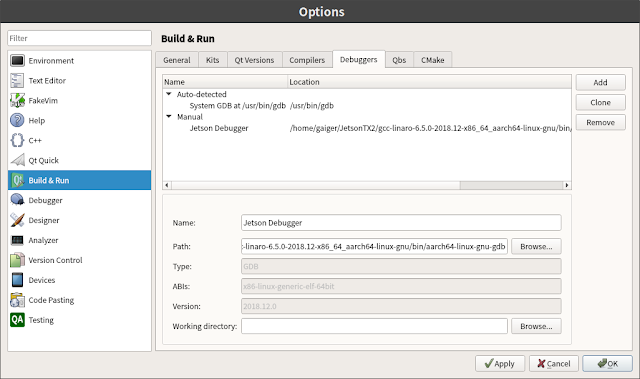Select the Designer pencil icon
Viewport: 640px width, 379px height.
[x=17, y=220]
